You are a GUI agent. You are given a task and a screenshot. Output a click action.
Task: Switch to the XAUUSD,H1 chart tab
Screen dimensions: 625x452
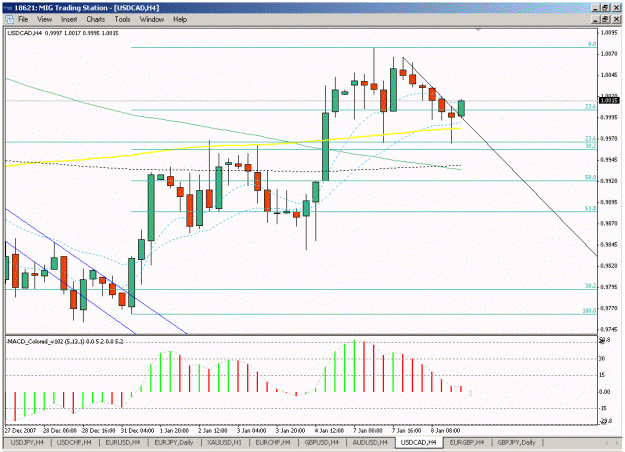click(x=225, y=442)
